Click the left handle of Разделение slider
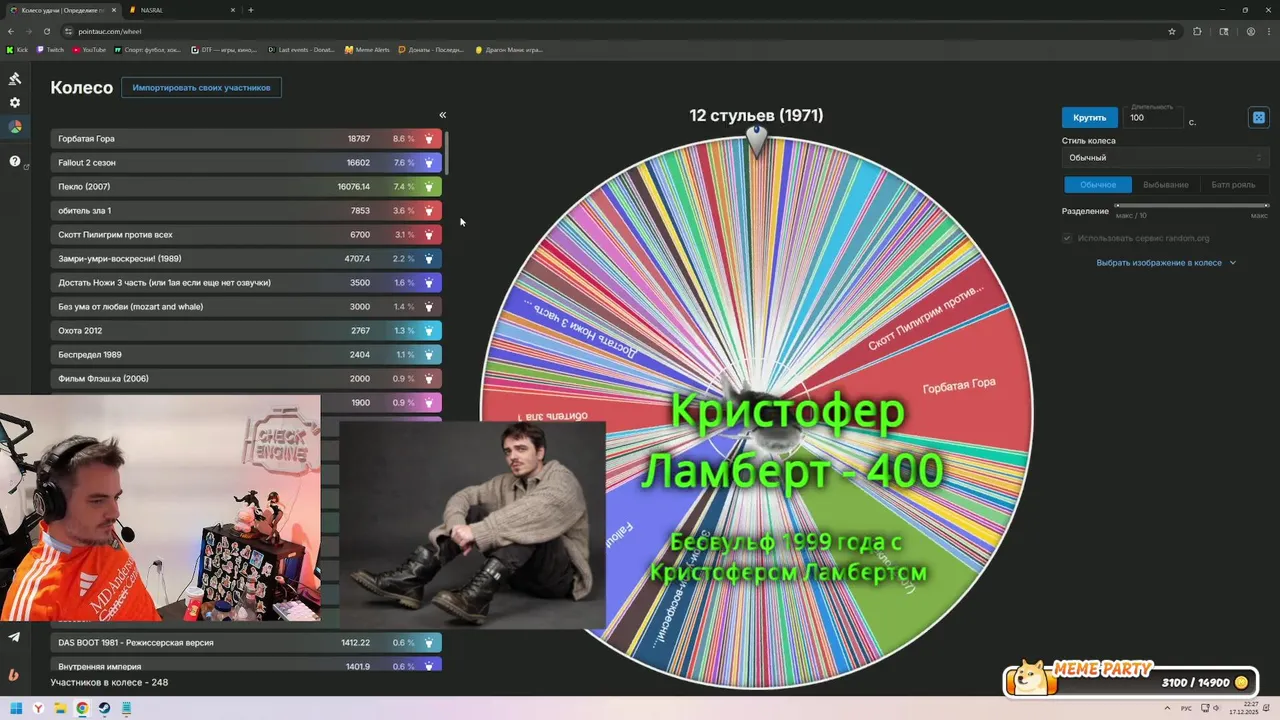 [1118, 206]
